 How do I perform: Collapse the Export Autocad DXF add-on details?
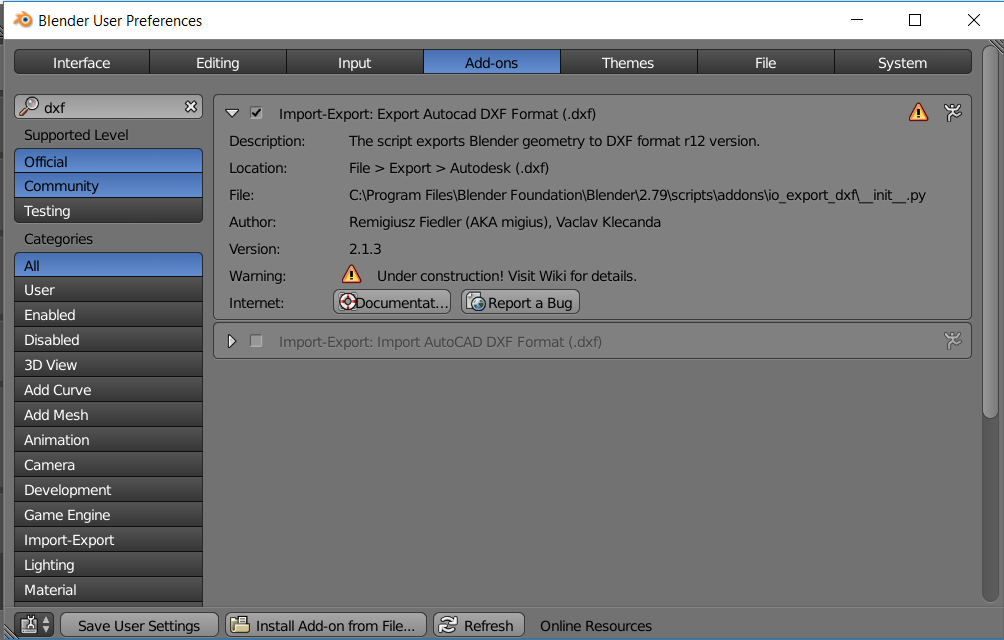pos(232,113)
